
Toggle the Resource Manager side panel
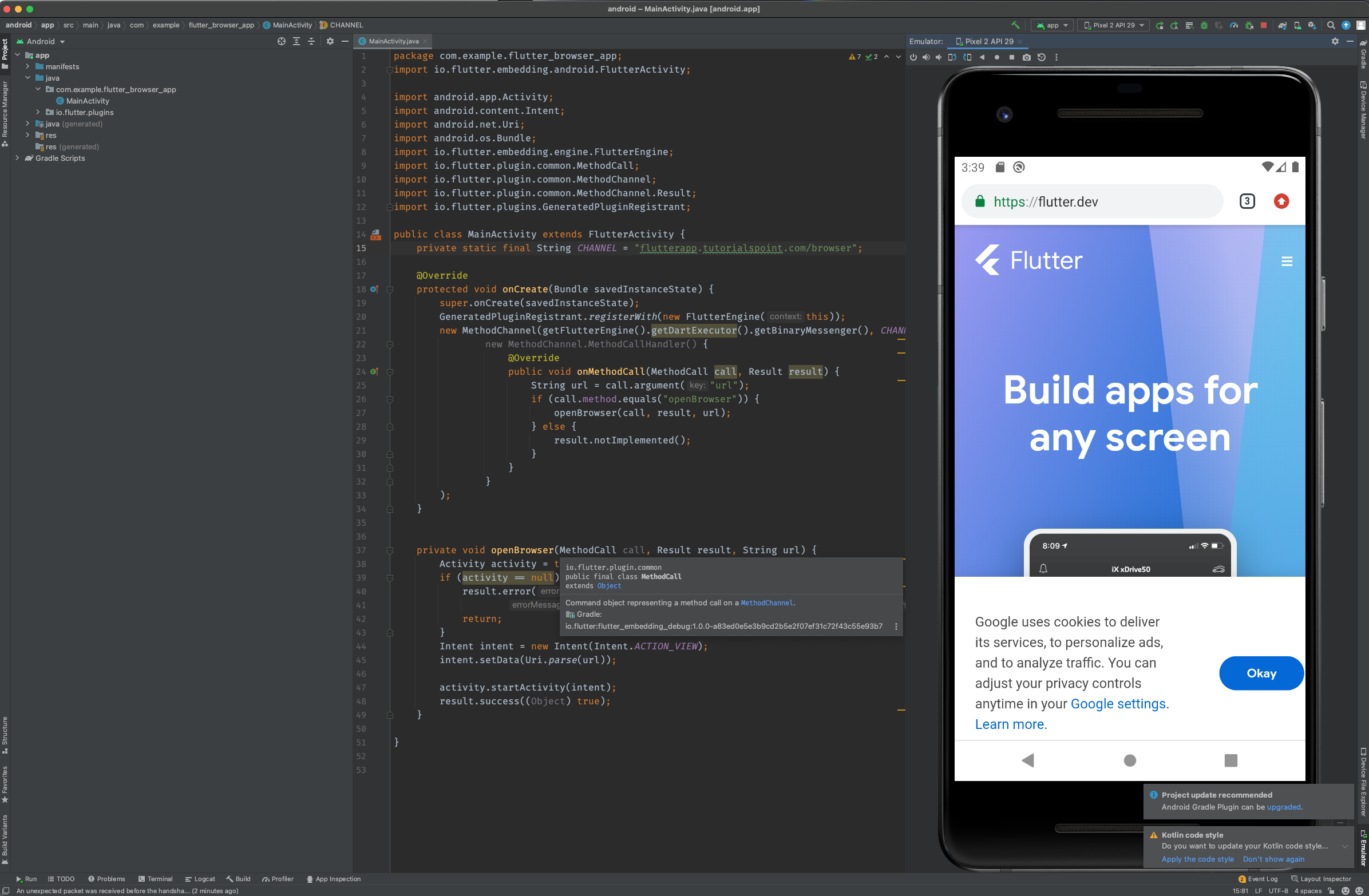pos(5,113)
